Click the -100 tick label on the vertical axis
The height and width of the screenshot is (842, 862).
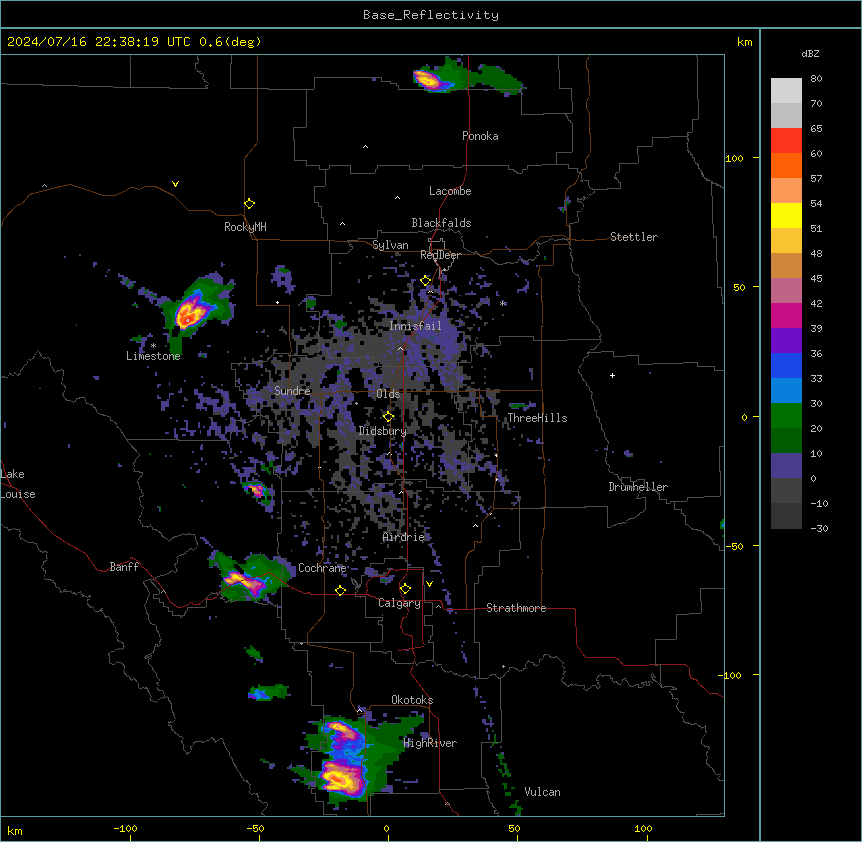[x=731, y=675]
